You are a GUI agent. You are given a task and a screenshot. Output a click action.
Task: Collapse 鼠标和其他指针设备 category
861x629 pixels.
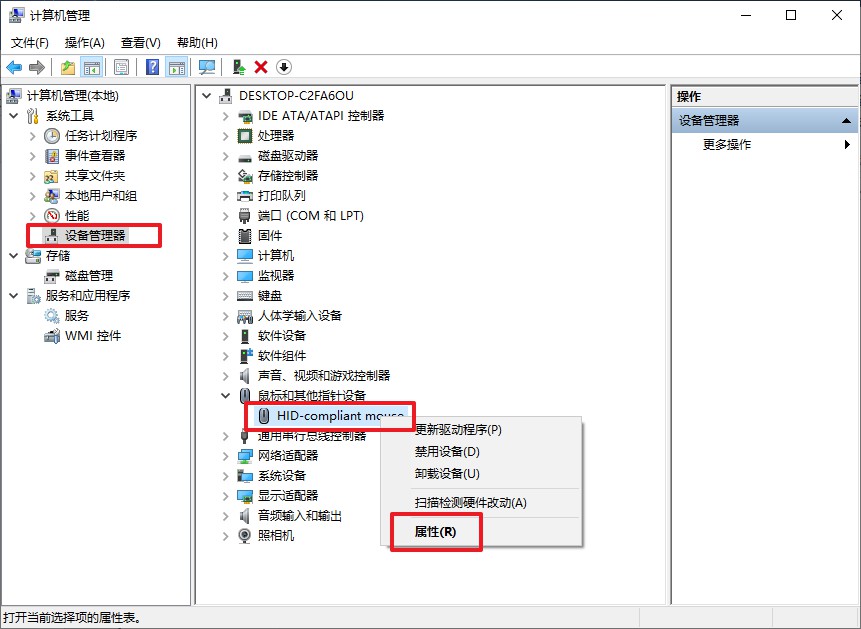pyautogui.click(x=225, y=396)
